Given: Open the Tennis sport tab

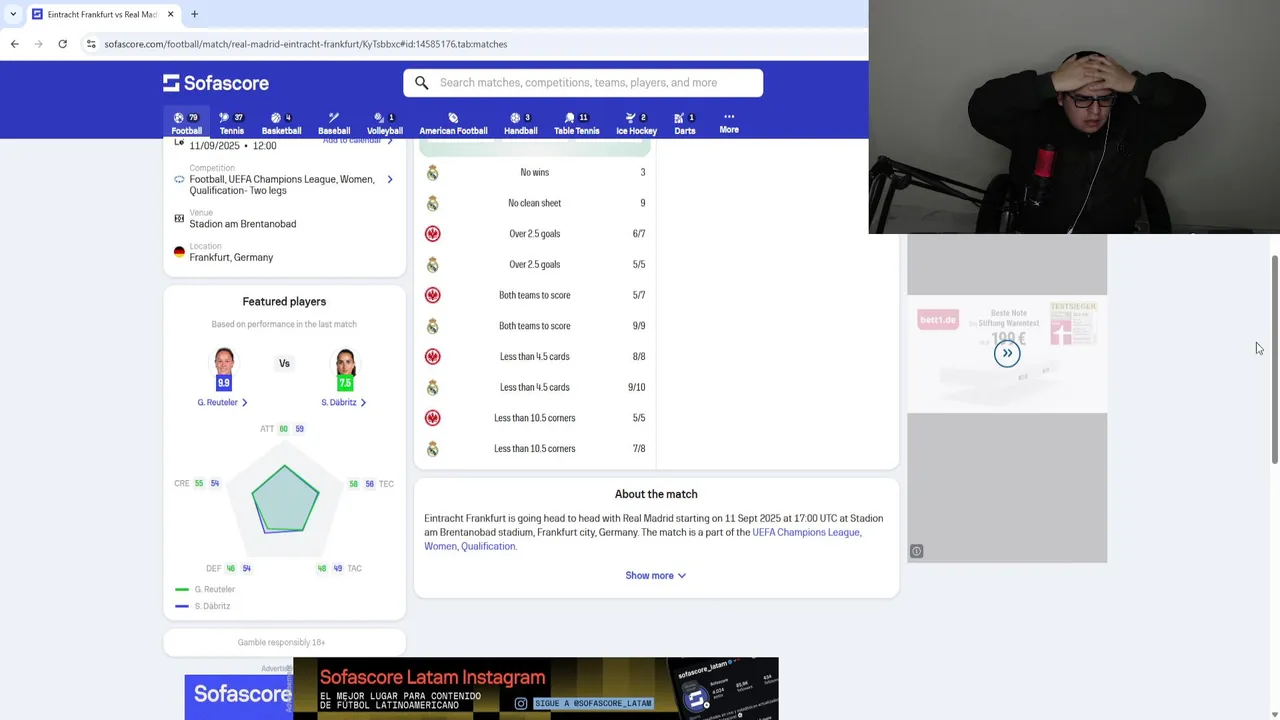Looking at the screenshot, I should tap(231, 123).
